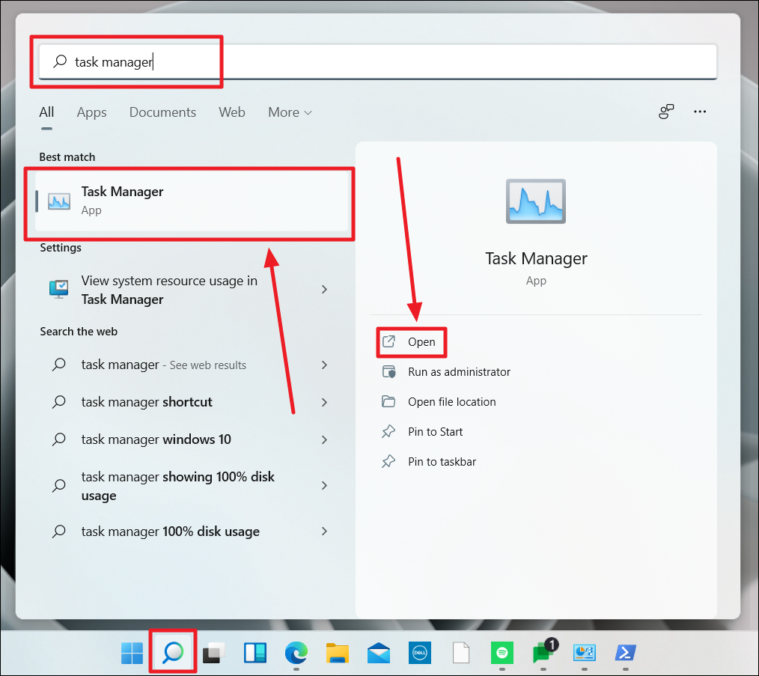This screenshot has height=676, width=759.
Task: Expand 'task manager 100% disk usage' chevron
Action: (324, 531)
